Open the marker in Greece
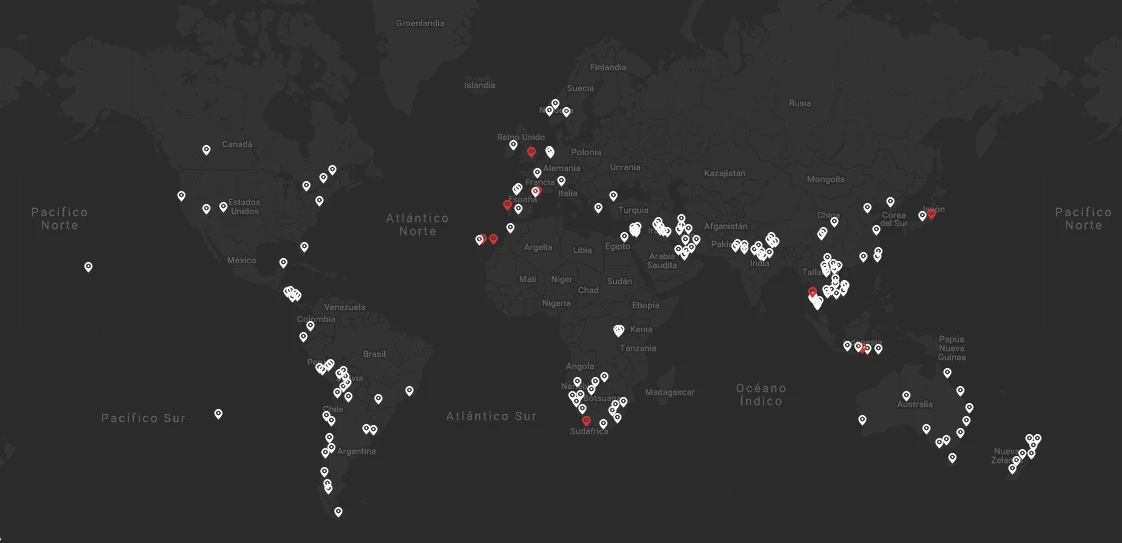This screenshot has width=1122, height=543. click(x=598, y=208)
